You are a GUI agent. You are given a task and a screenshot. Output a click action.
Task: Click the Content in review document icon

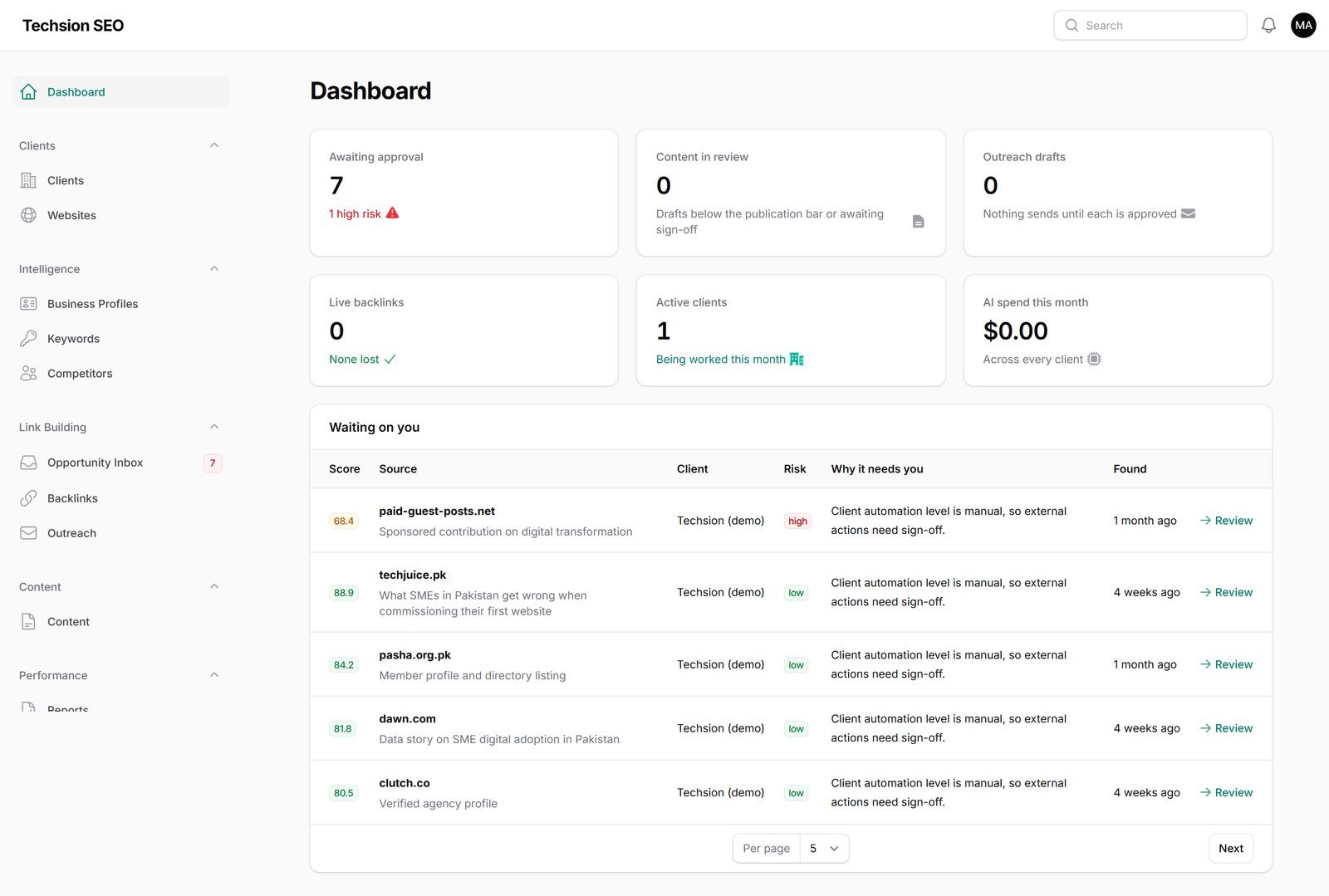918,222
